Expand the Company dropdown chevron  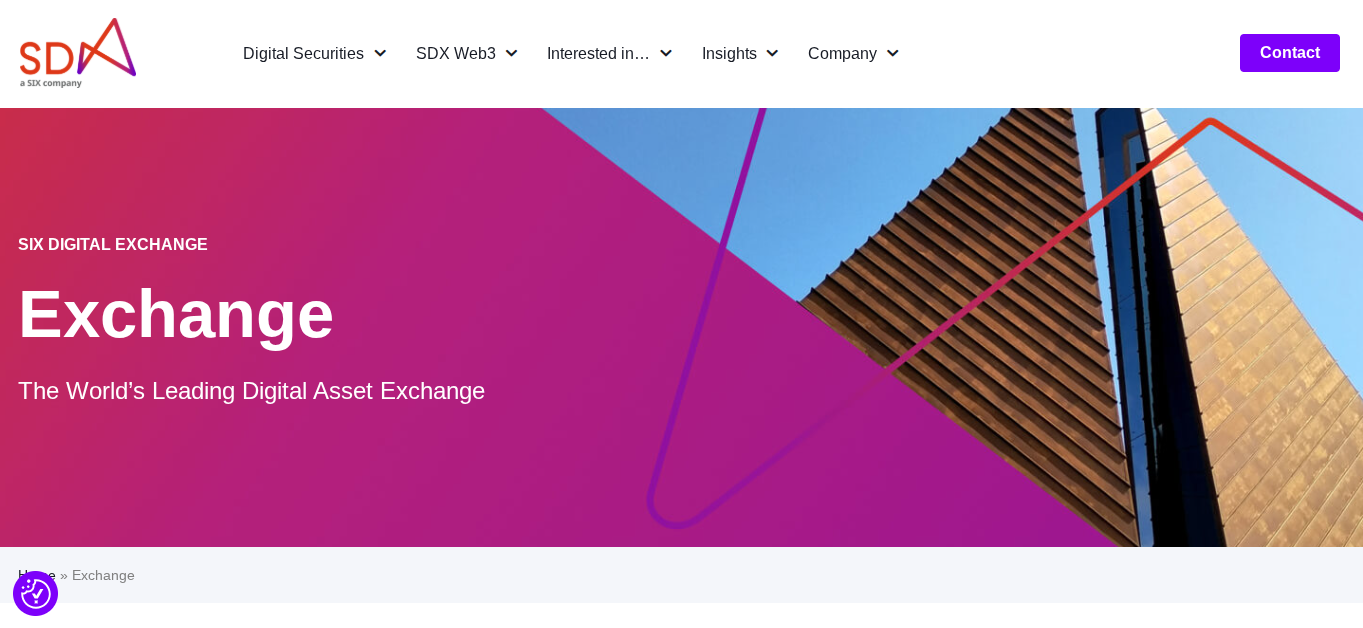893,54
